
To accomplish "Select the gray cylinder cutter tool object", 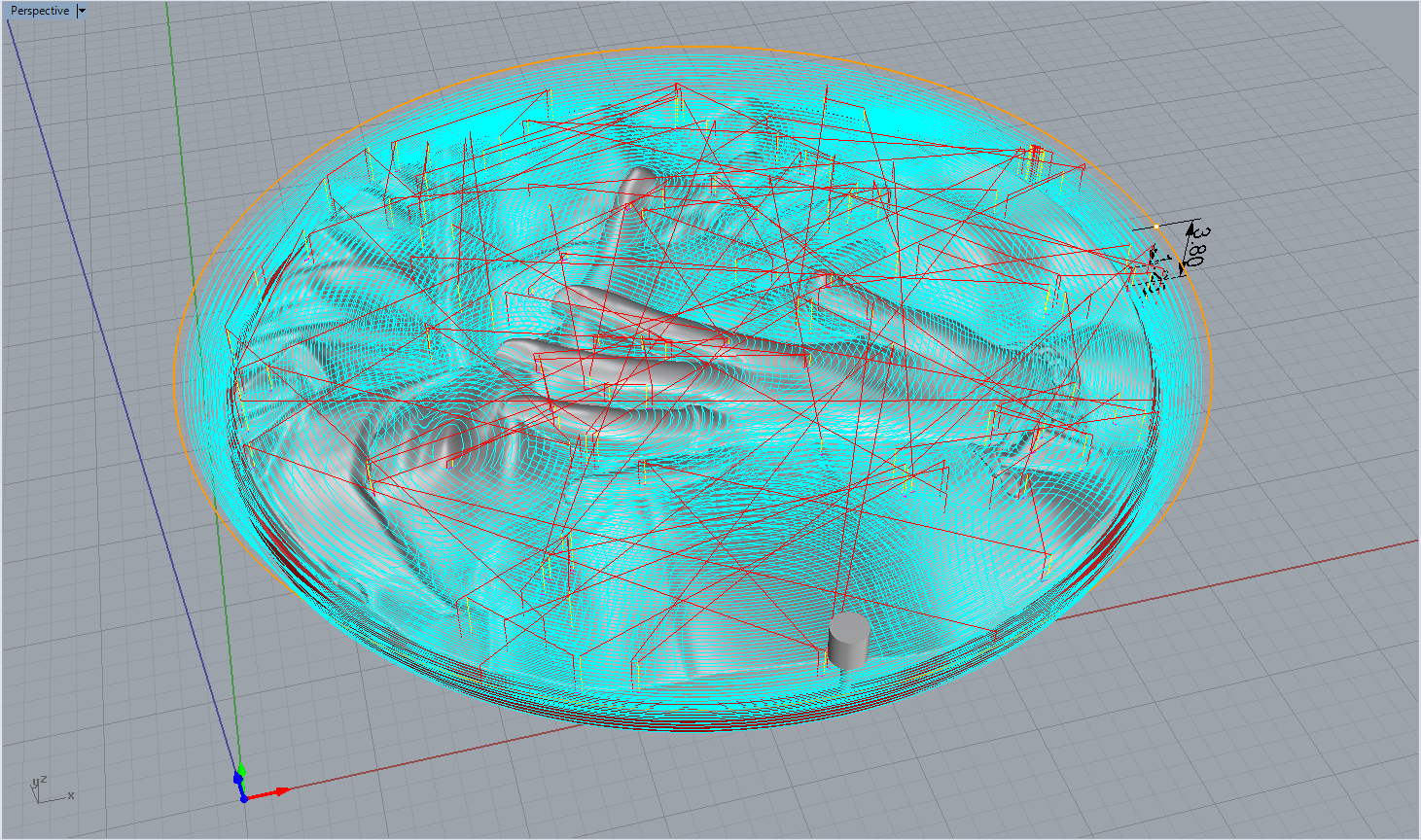I will 848,642.
